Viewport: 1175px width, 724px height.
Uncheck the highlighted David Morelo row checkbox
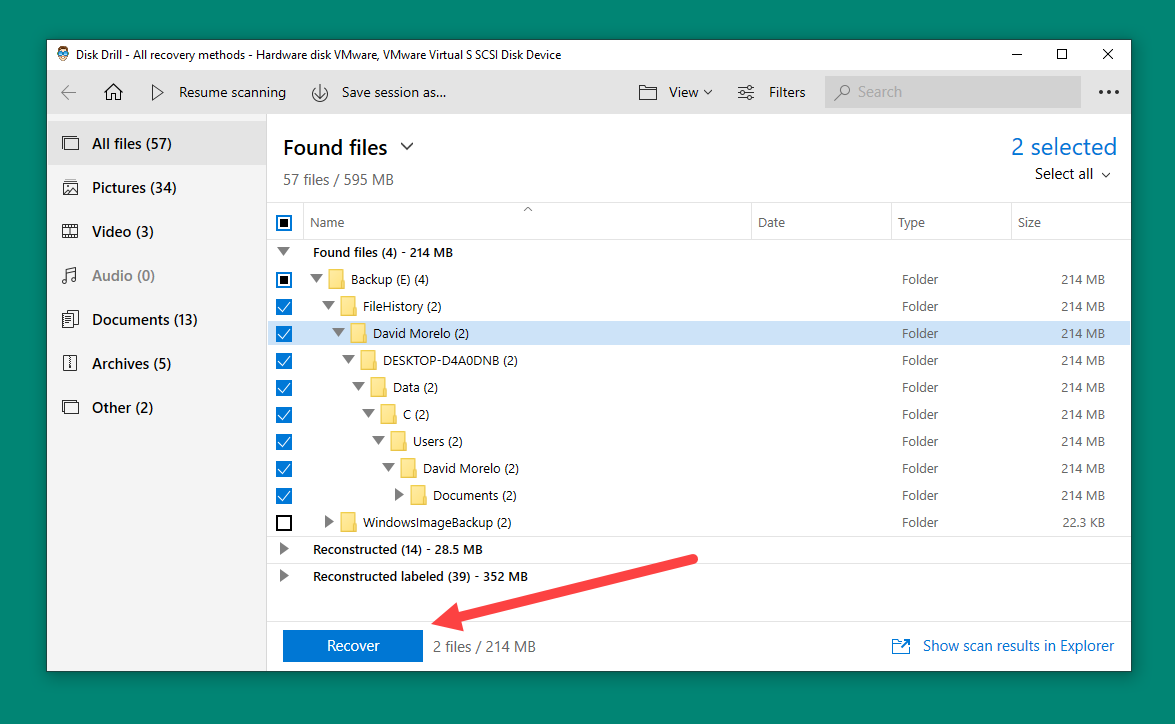pyautogui.click(x=284, y=334)
